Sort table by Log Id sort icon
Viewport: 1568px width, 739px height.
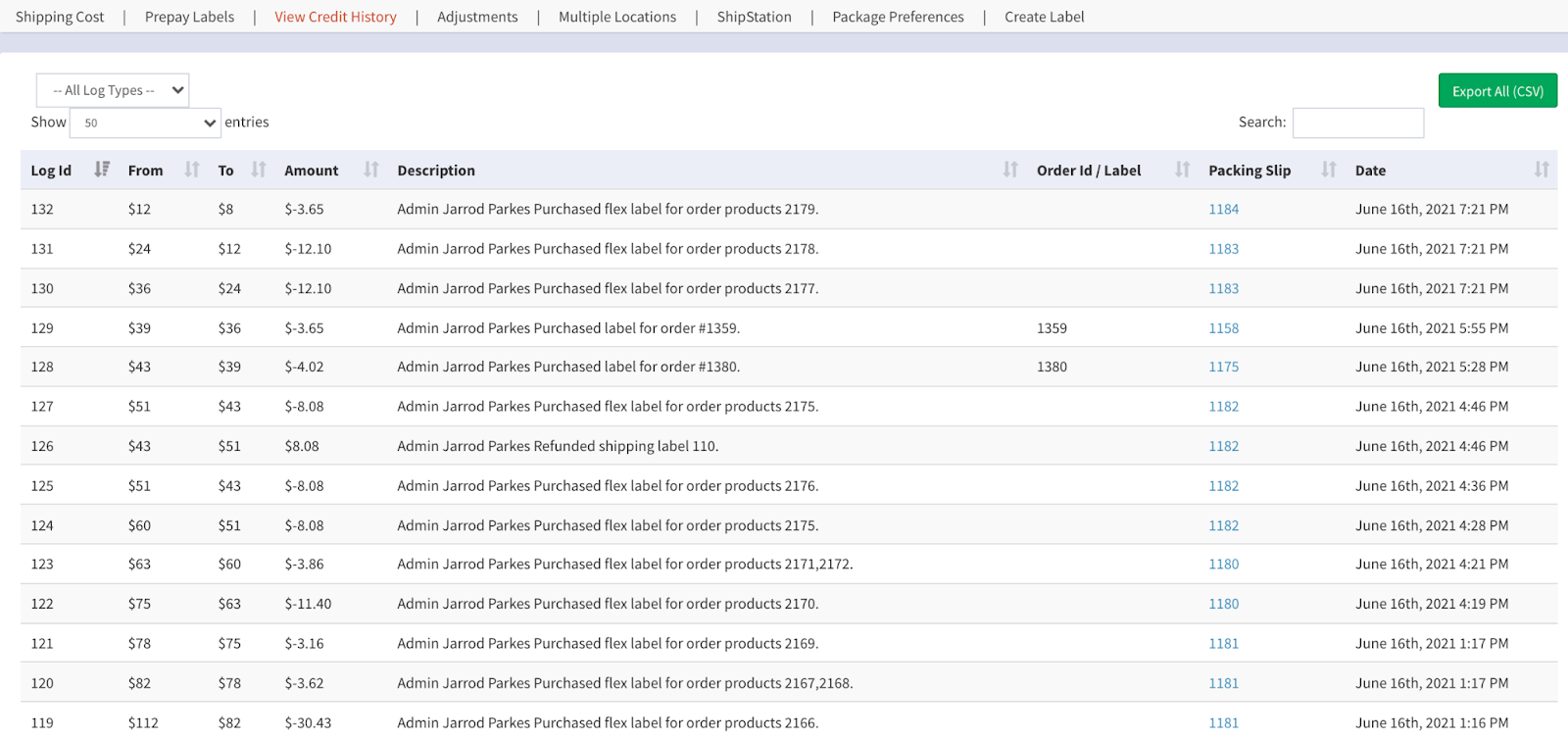(x=102, y=170)
